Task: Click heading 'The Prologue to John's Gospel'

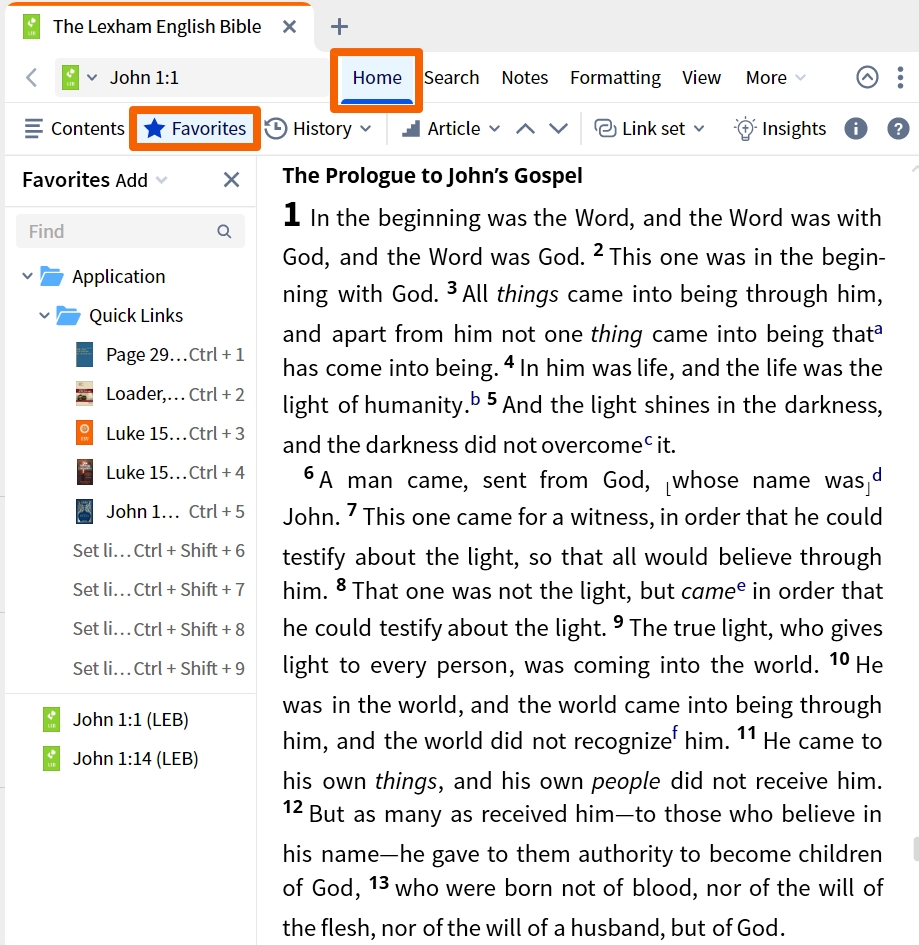Action: [x=433, y=175]
